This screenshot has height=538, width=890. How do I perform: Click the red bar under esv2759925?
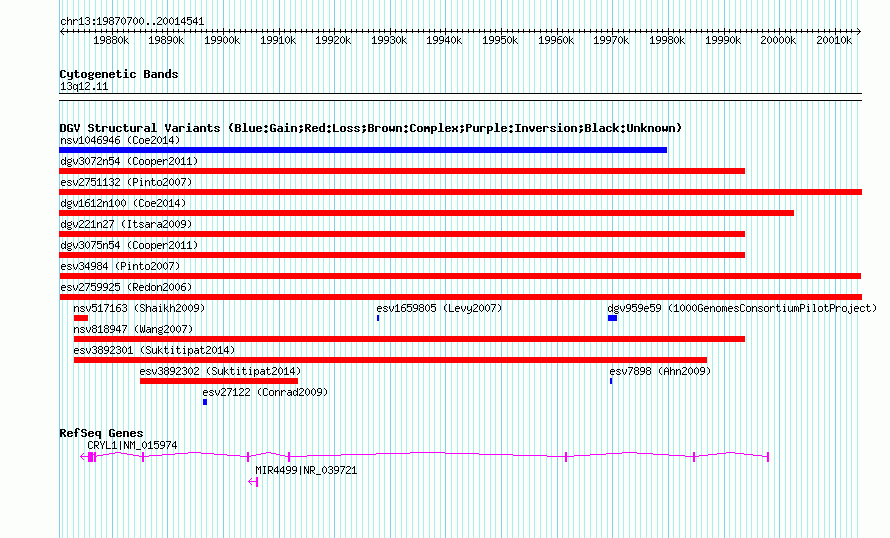tap(460, 297)
